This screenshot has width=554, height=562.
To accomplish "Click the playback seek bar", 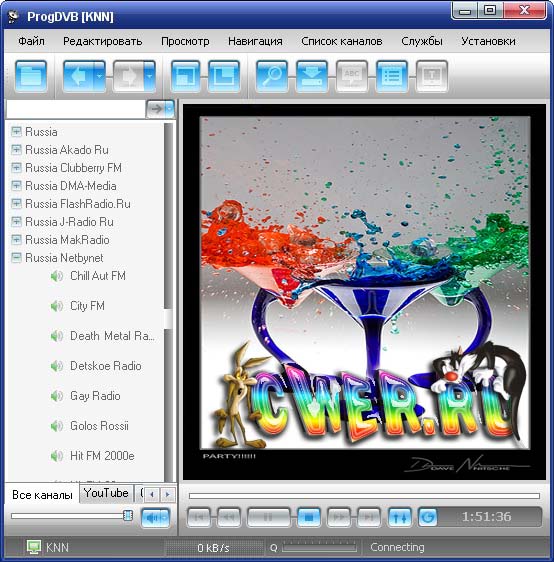I will coord(364,496).
